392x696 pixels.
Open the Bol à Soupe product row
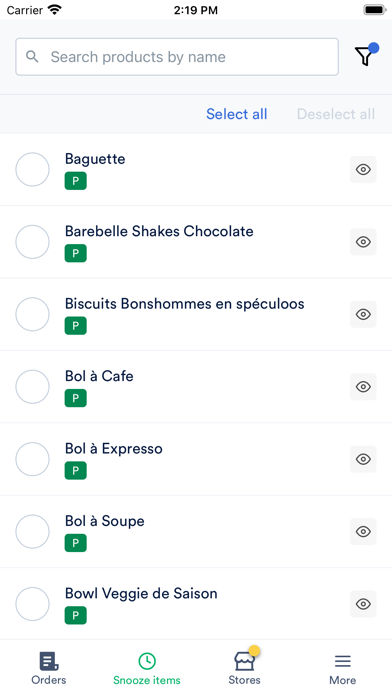(x=196, y=531)
